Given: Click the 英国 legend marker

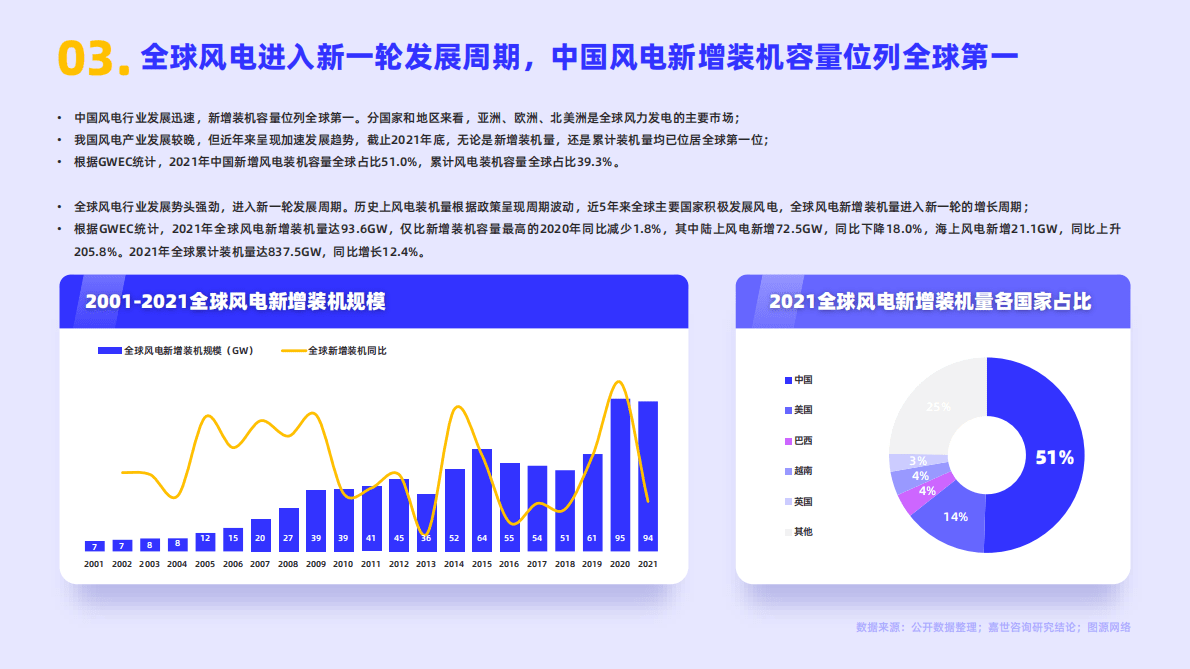Looking at the screenshot, I should coord(789,503).
